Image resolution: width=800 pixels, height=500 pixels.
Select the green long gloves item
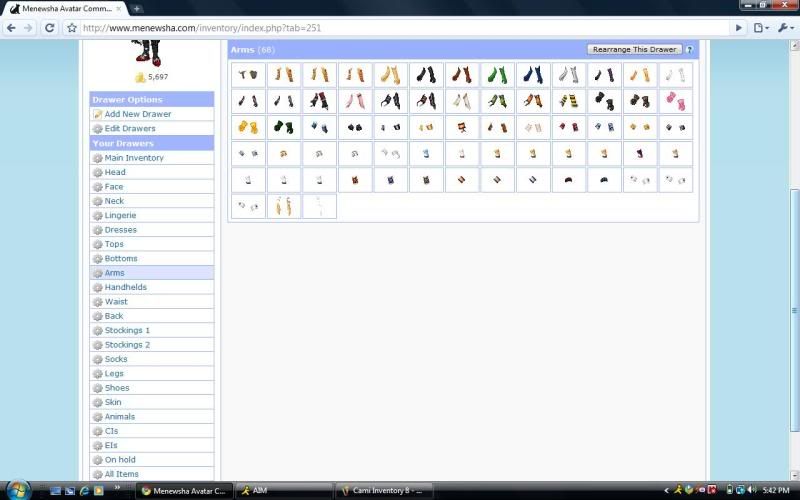coord(497,75)
